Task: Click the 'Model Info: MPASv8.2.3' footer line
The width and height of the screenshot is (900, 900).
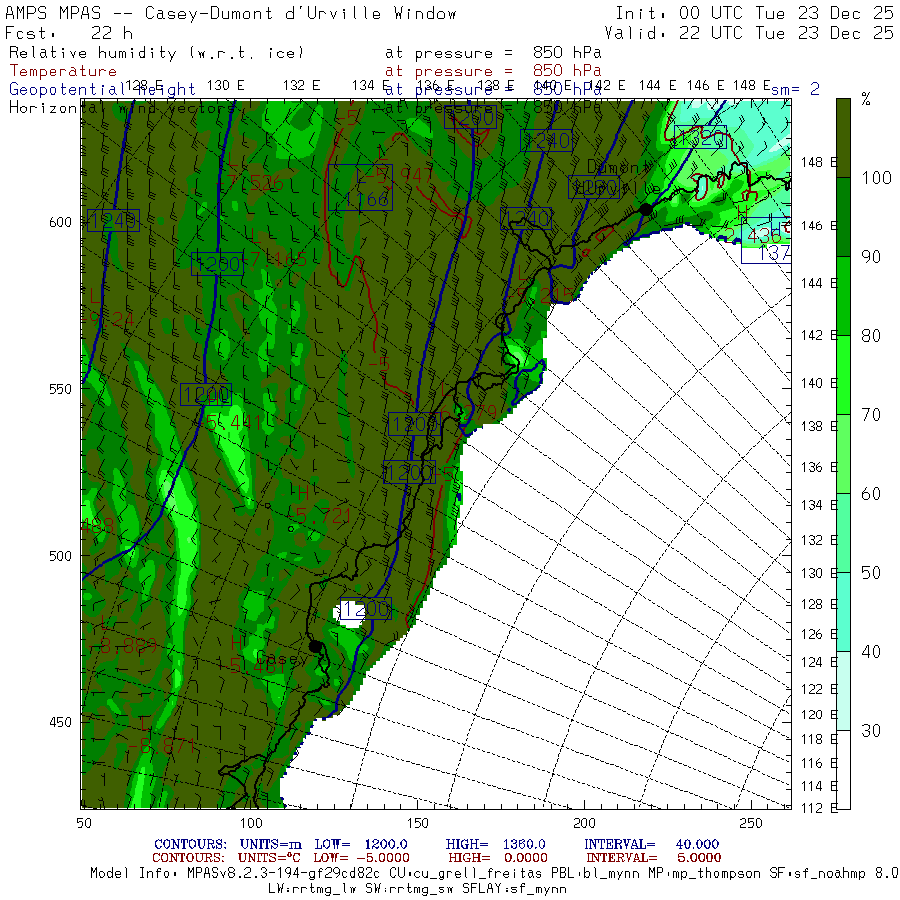Action: [494, 874]
